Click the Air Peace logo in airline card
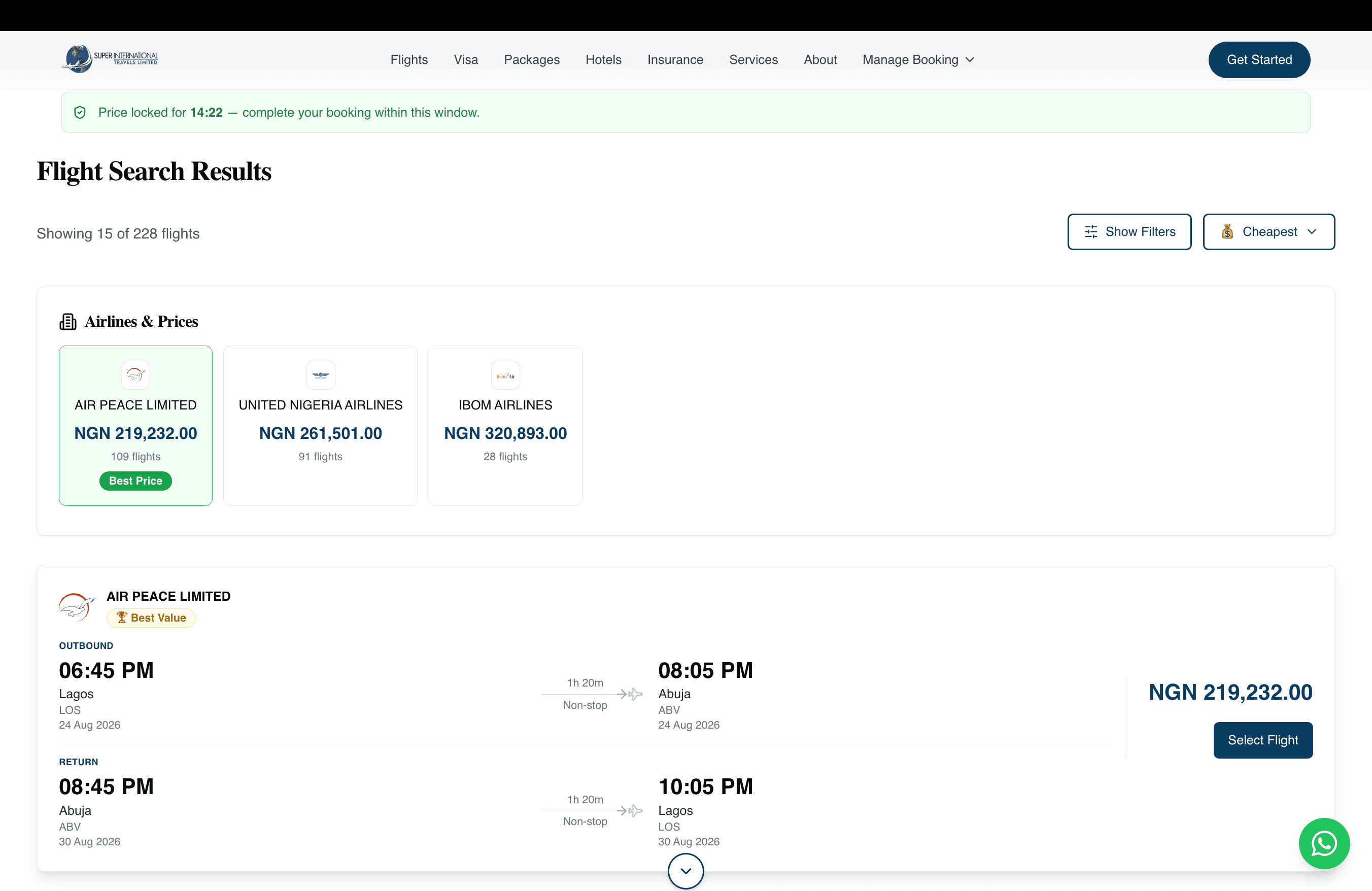The image size is (1372, 891). pos(135,375)
